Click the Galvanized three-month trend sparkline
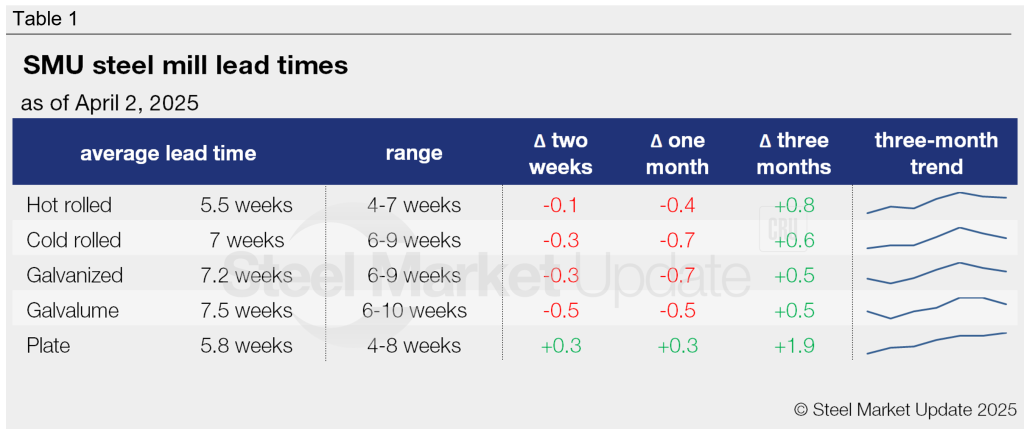The width and height of the screenshot is (1024, 429). click(x=936, y=273)
